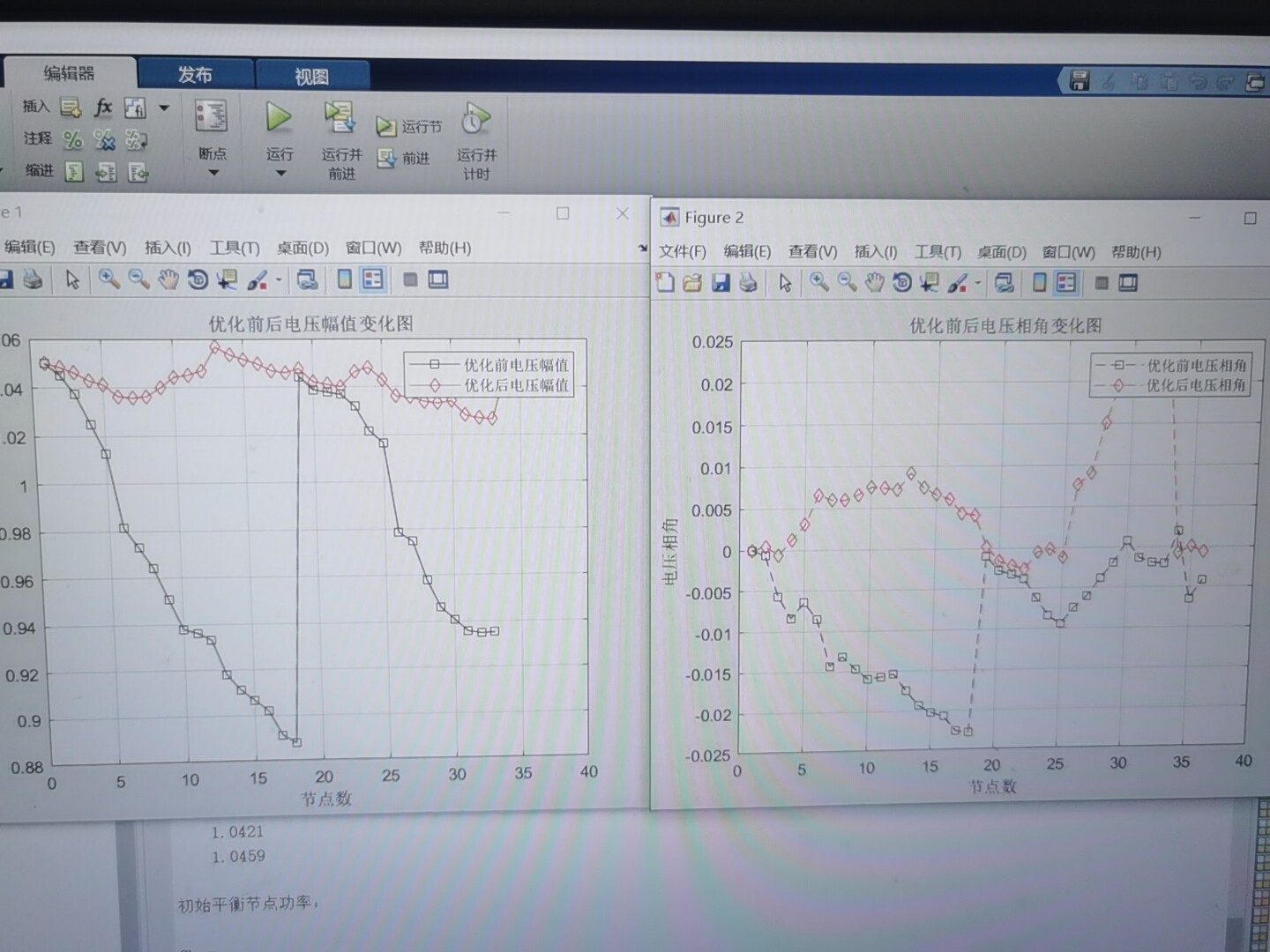Screen dimensions: 1270x952
Task: Open a file from Figure 2 toolbar
Action: 692,283
